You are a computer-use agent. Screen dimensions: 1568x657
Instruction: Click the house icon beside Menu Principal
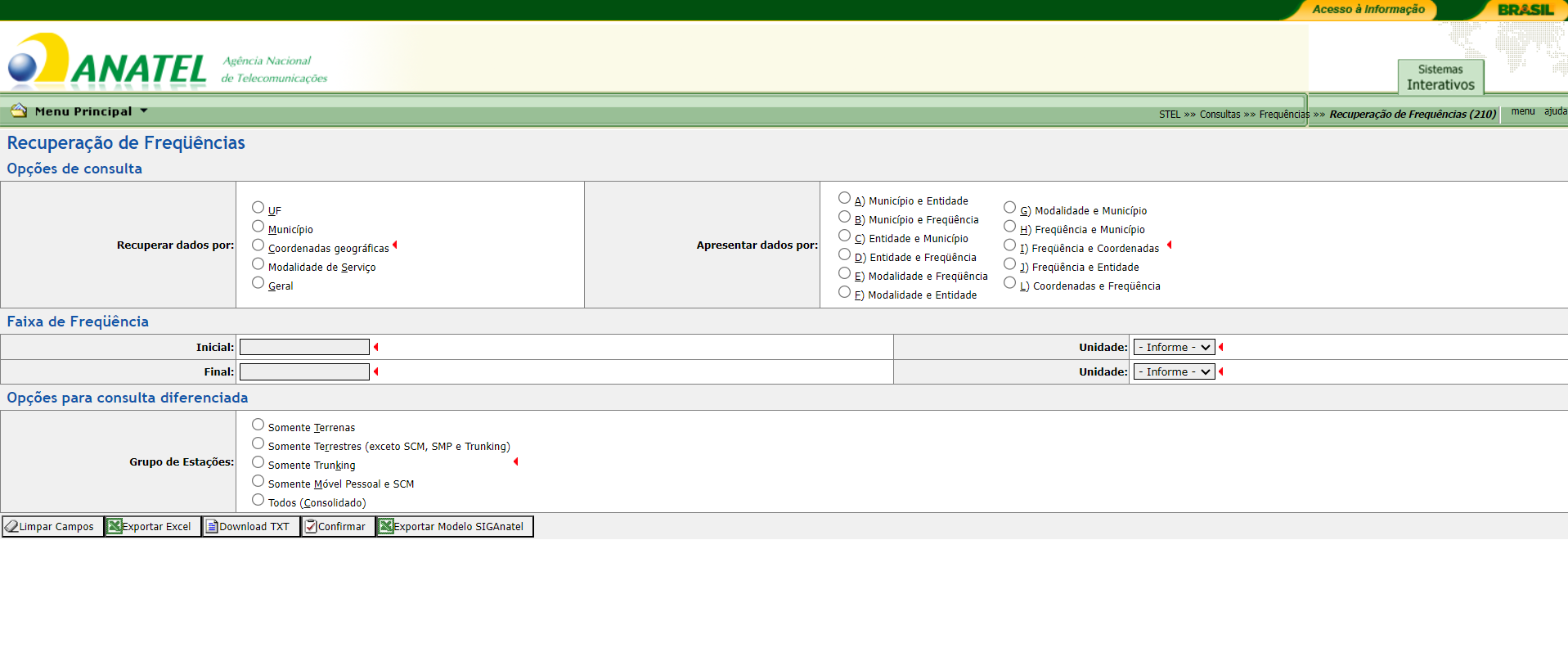pos(19,110)
